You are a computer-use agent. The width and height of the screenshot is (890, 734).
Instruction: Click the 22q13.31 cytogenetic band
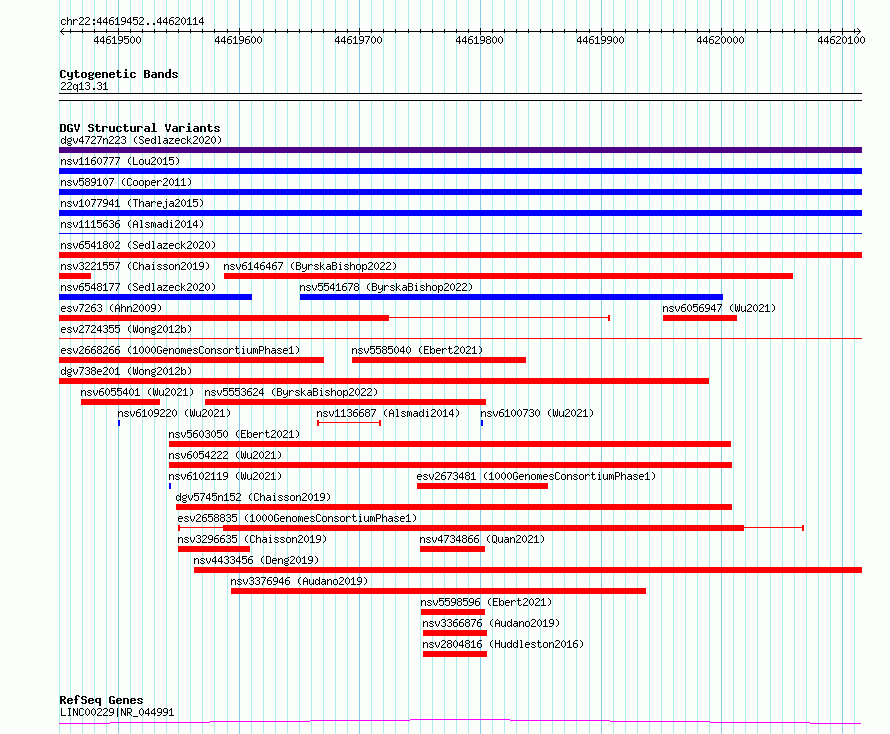click(460, 97)
